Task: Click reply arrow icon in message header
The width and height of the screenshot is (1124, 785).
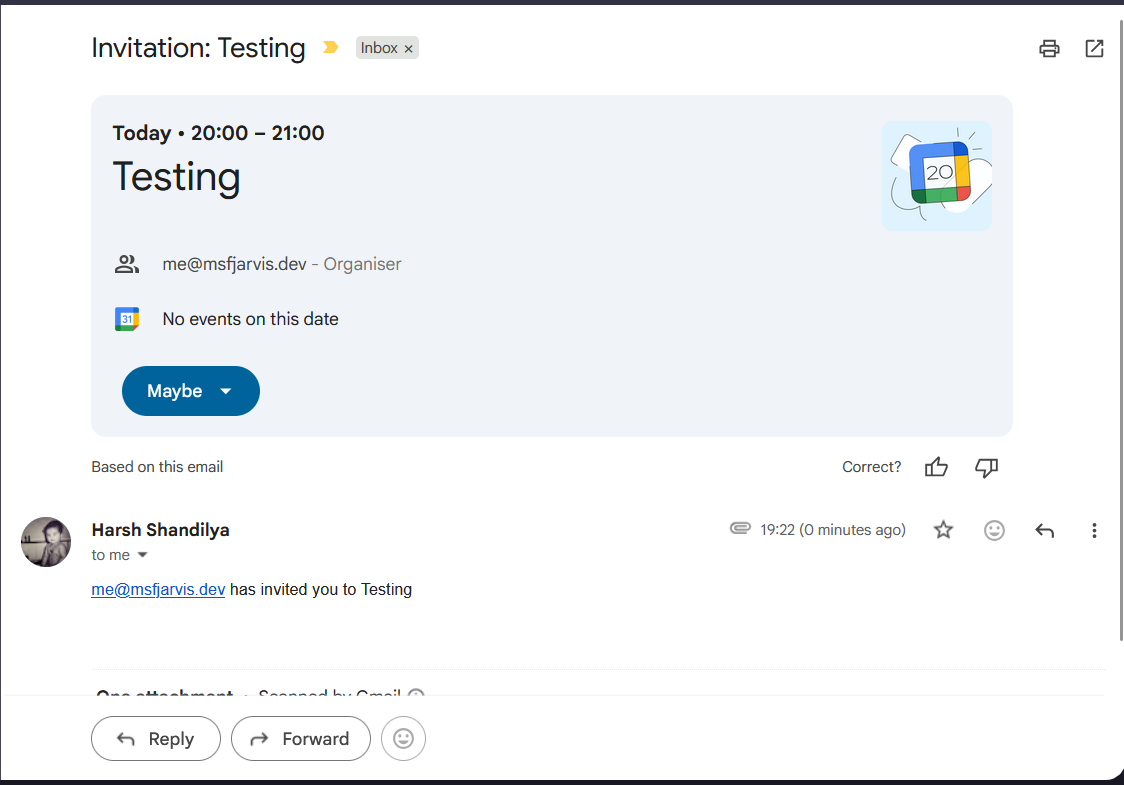Action: click(1044, 530)
